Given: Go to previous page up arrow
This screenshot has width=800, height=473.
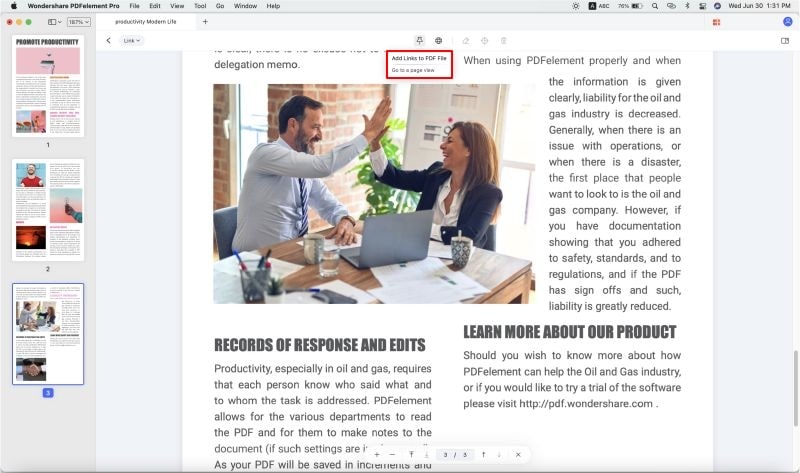Looking at the screenshot, I should coord(483,455).
